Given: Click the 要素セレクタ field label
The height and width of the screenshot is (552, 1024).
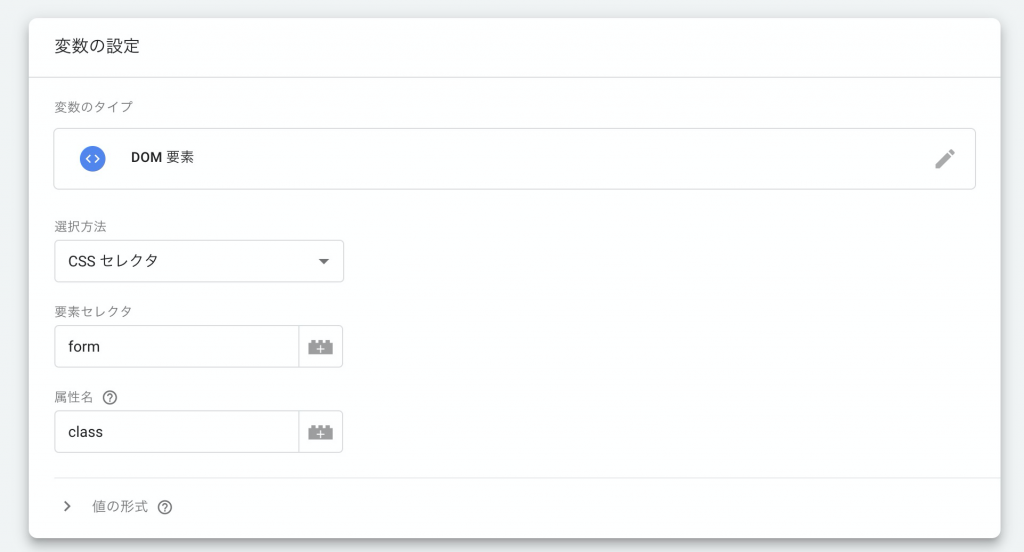Looking at the screenshot, I should (93, 312).
